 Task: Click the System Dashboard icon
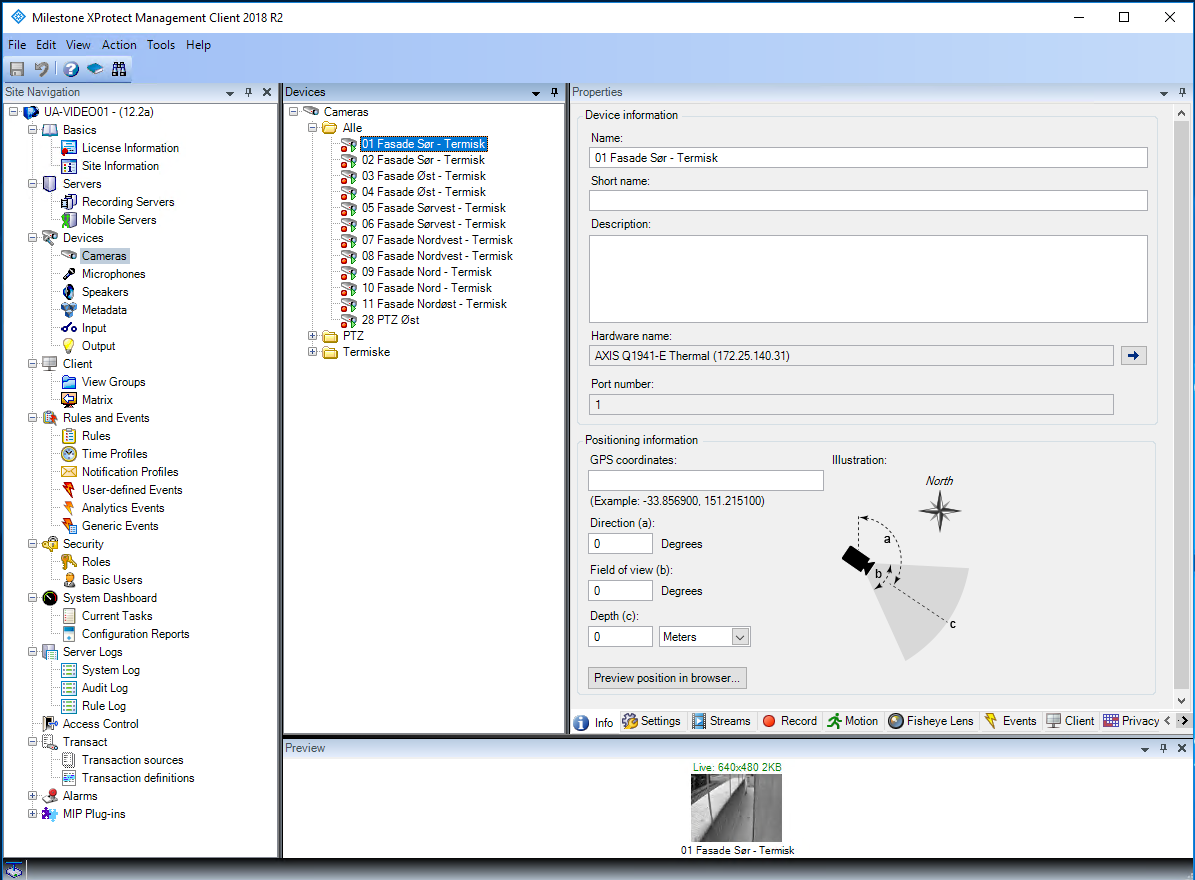pyautogui.click(x=50, y=598)
